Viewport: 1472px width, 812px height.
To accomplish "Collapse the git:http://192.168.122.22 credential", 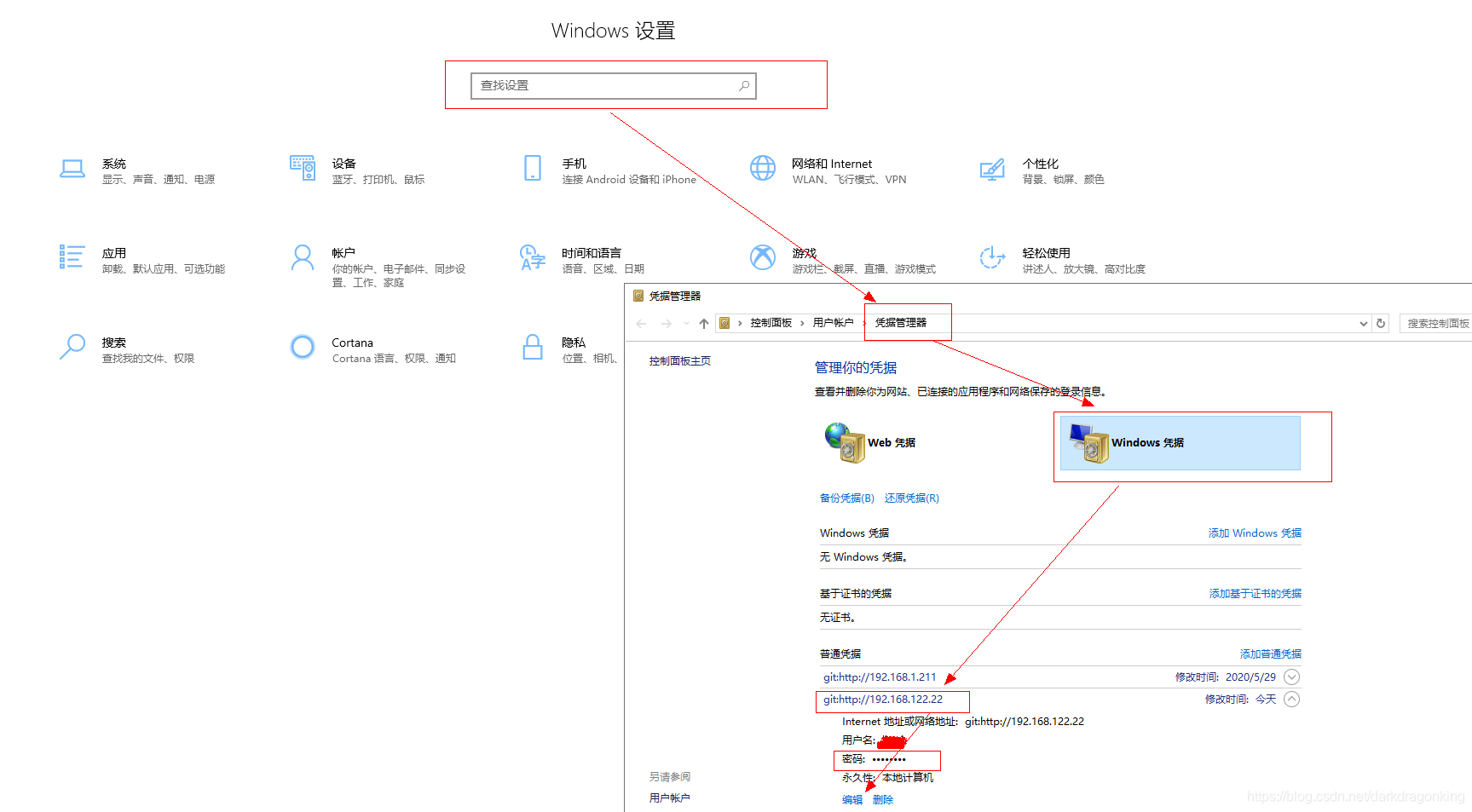I will pos(1292,700).
